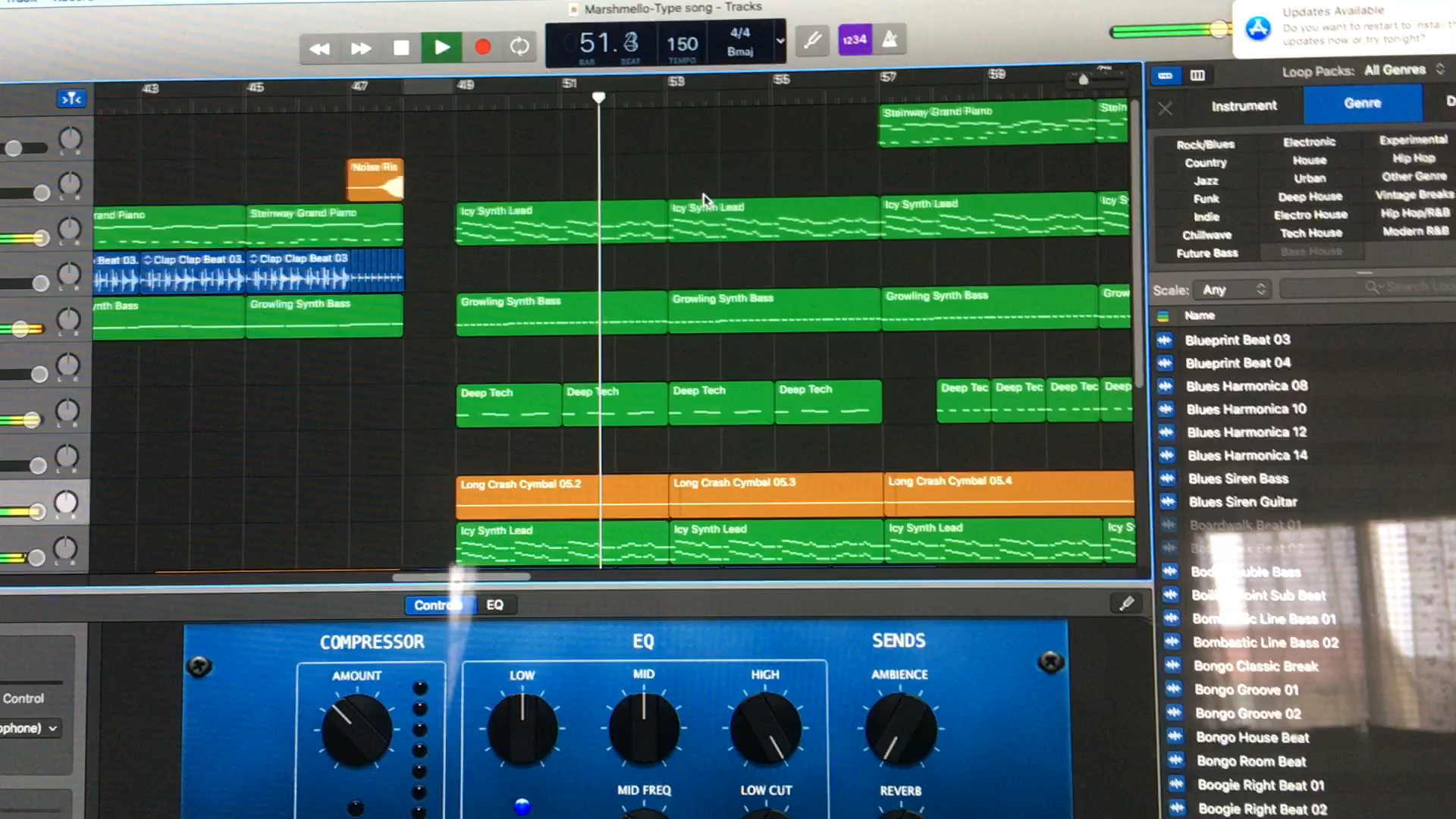The width and height of the screenshot is (1456, 819).
Task: Select the Long Crash Cymbal 05.2 region
Action: coord(562,497)
